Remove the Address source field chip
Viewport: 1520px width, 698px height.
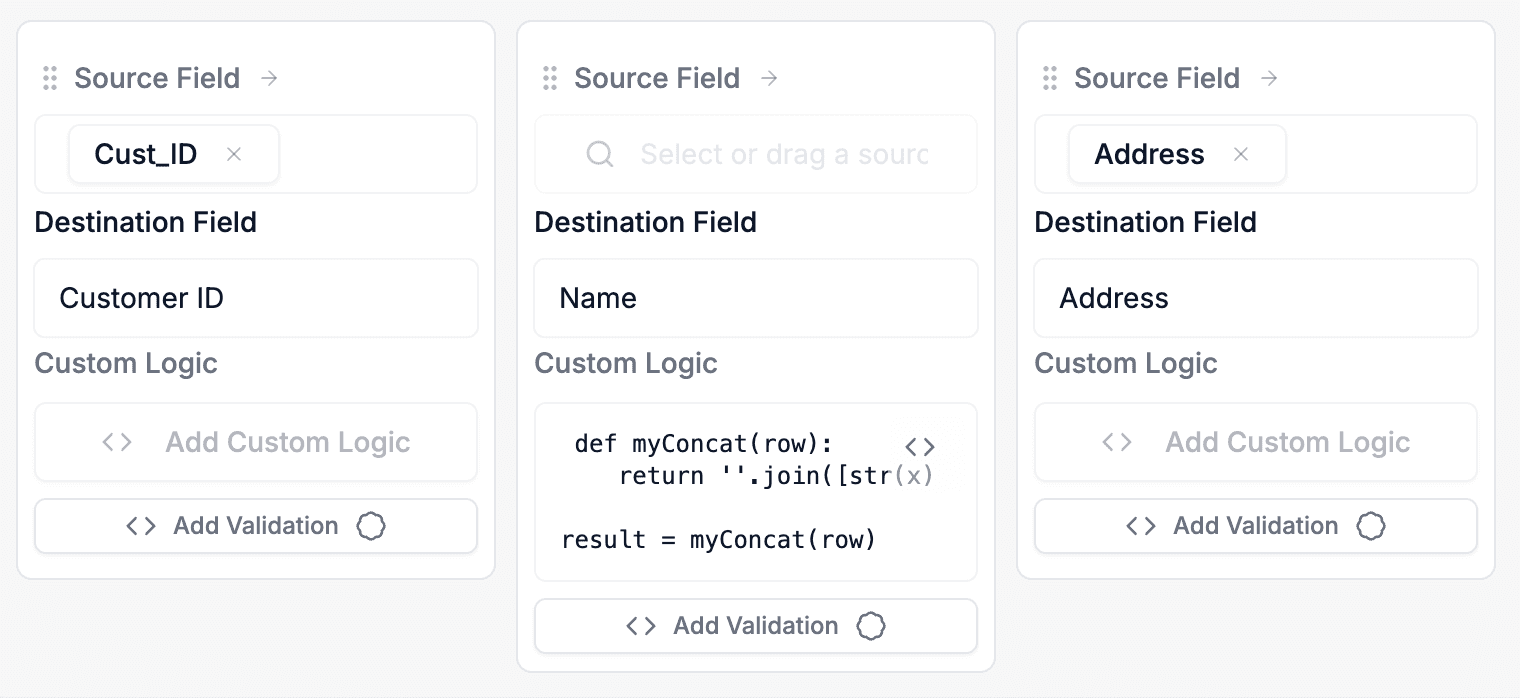(x=1241, y=154)
